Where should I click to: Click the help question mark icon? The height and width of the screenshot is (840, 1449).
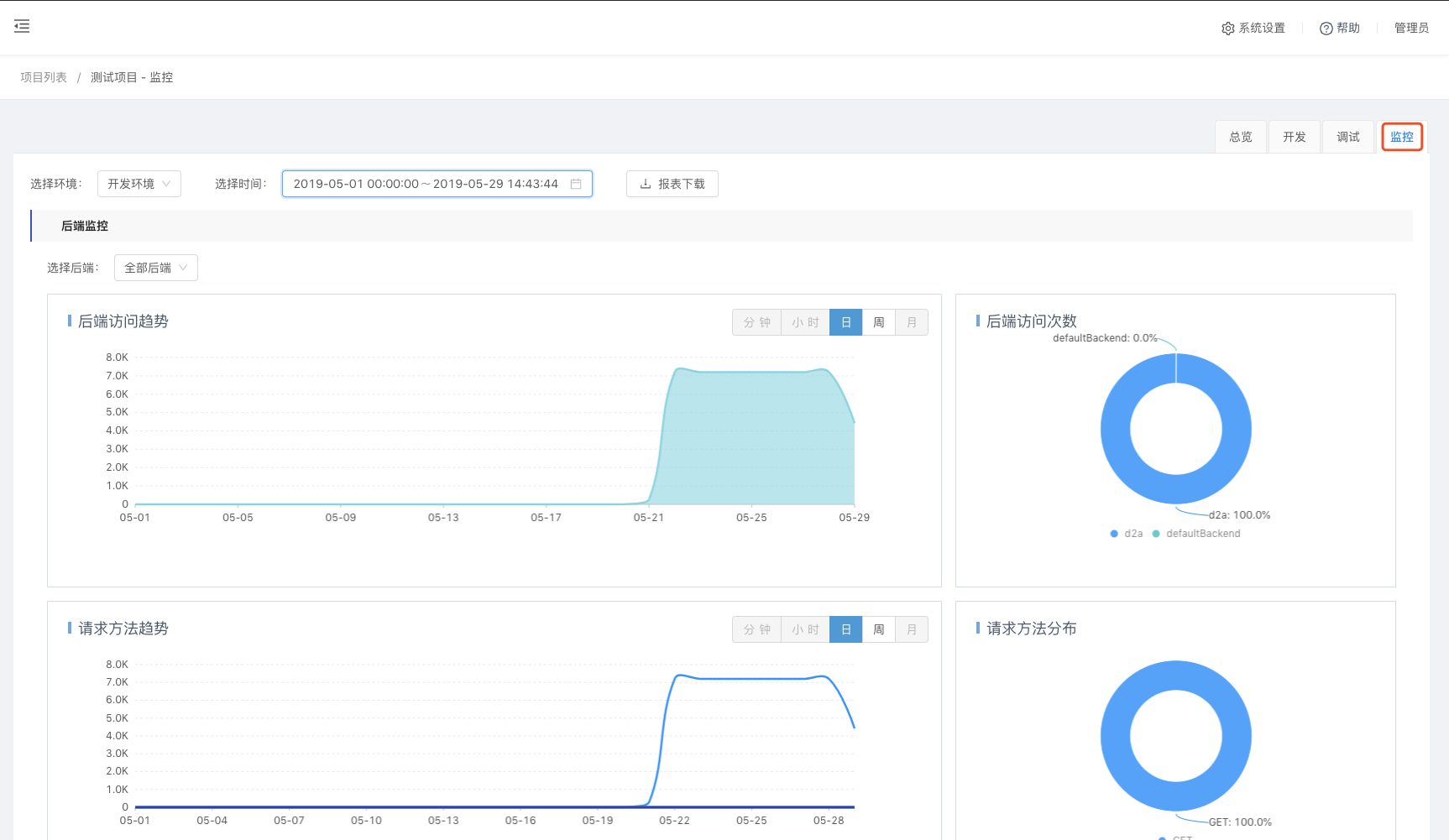click(x=1326, y=29)
